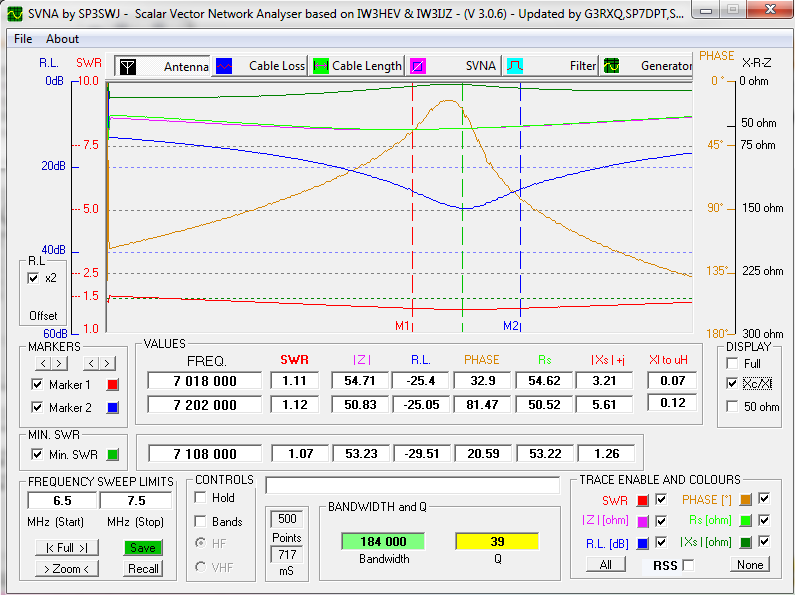795x595 pixels.
Task: Enable the 50 ohm display checkbox
Action: click(x=733, y=407)
